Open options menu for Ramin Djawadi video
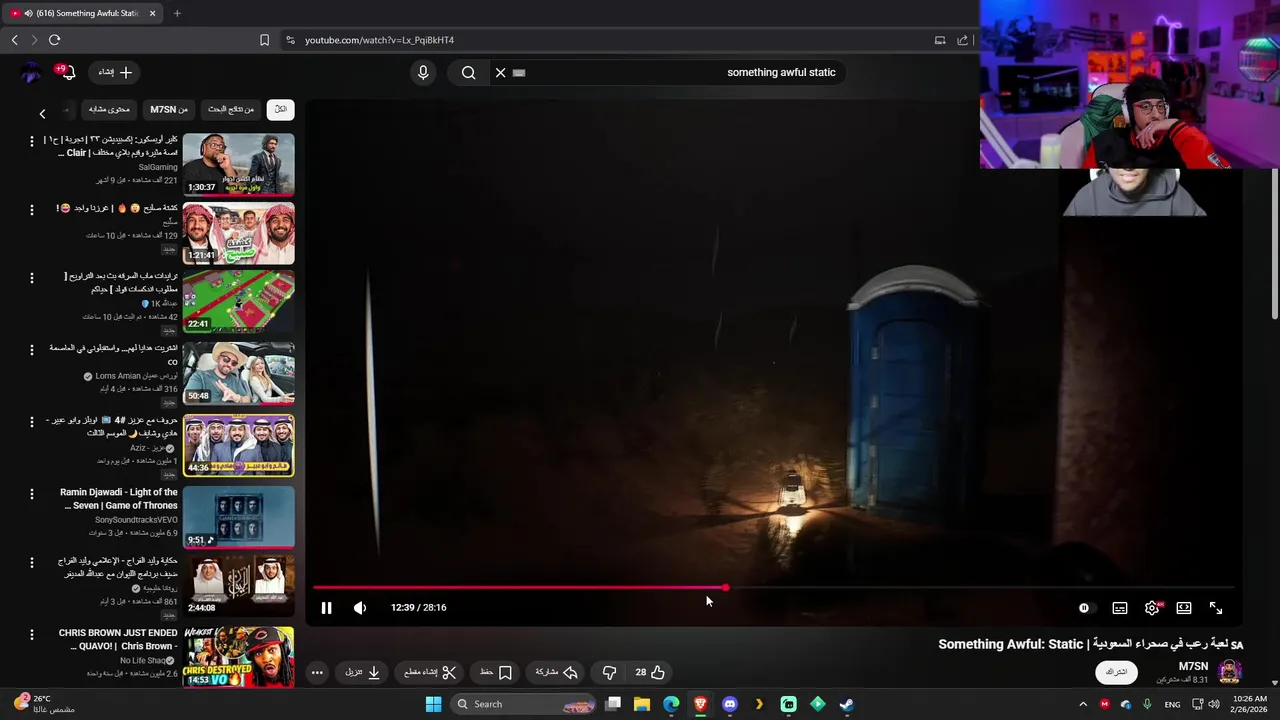Screen dimensions: 1280x720 (x=31, y=494)
